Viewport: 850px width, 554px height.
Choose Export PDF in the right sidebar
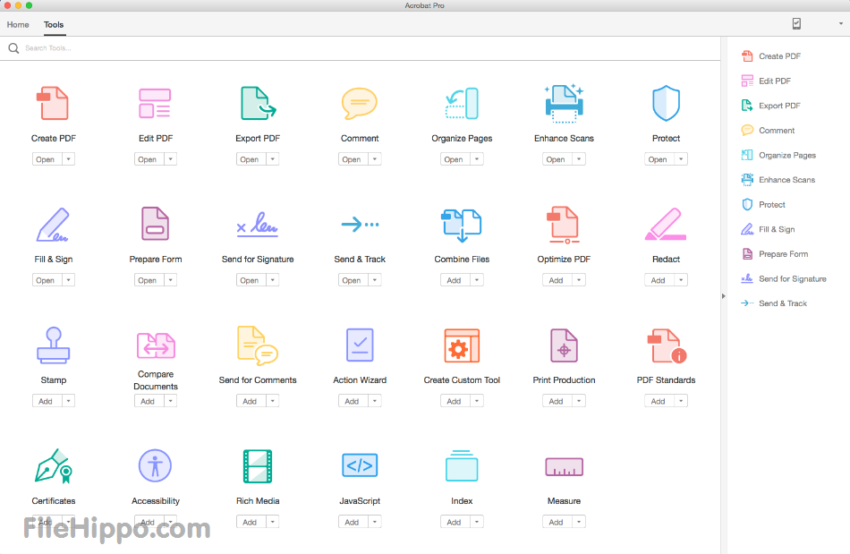point(771,105)
